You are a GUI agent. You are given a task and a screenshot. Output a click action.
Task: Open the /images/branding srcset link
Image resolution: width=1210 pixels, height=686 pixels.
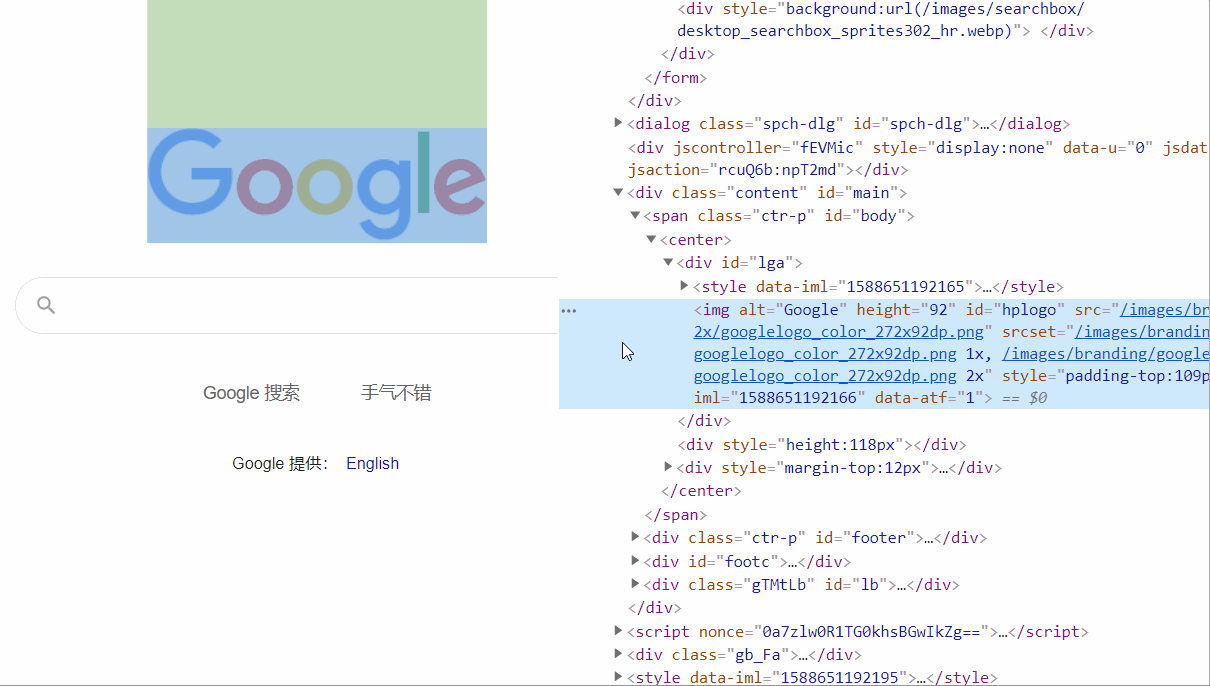1142,332
